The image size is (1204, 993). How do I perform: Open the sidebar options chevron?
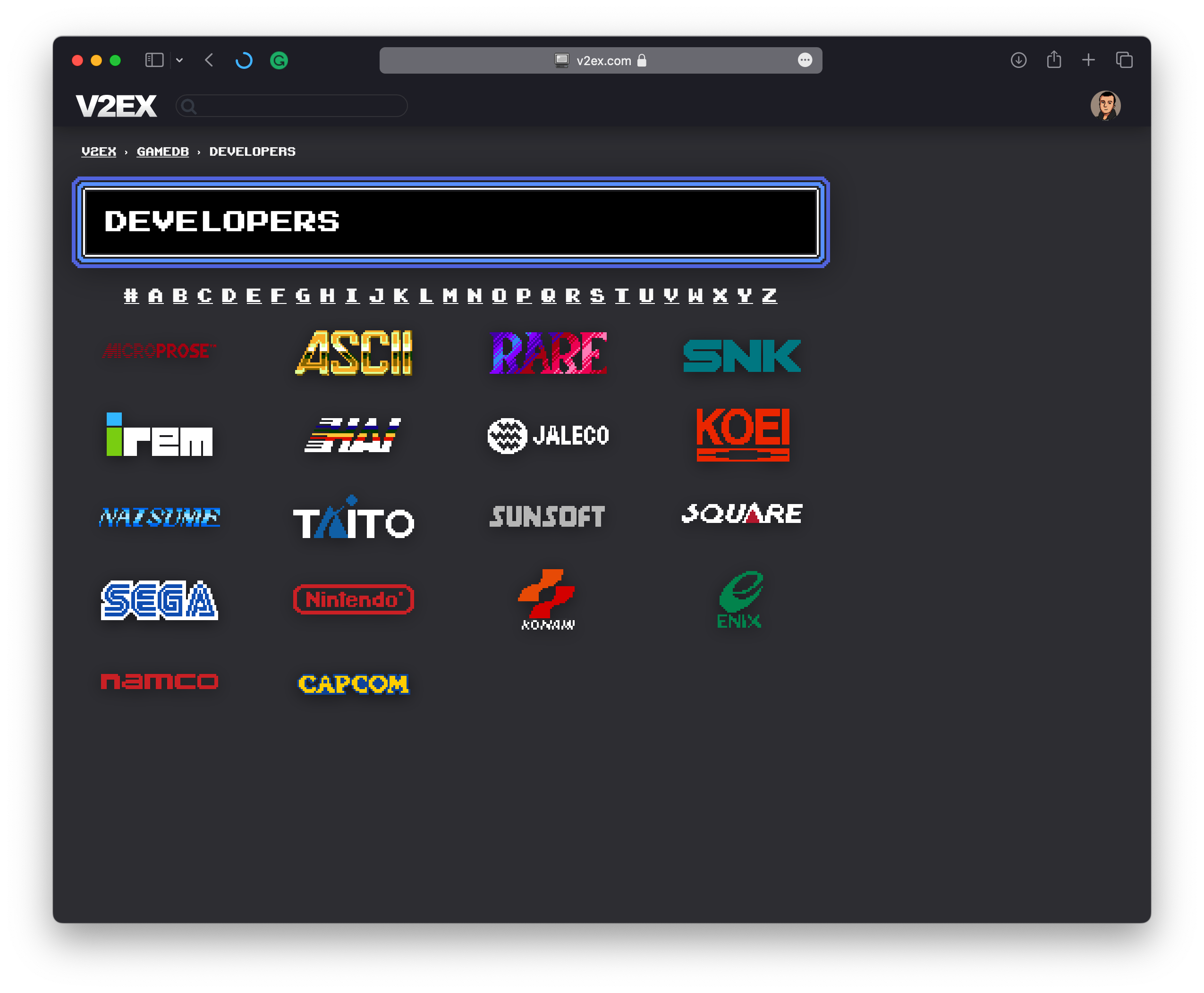180,59
